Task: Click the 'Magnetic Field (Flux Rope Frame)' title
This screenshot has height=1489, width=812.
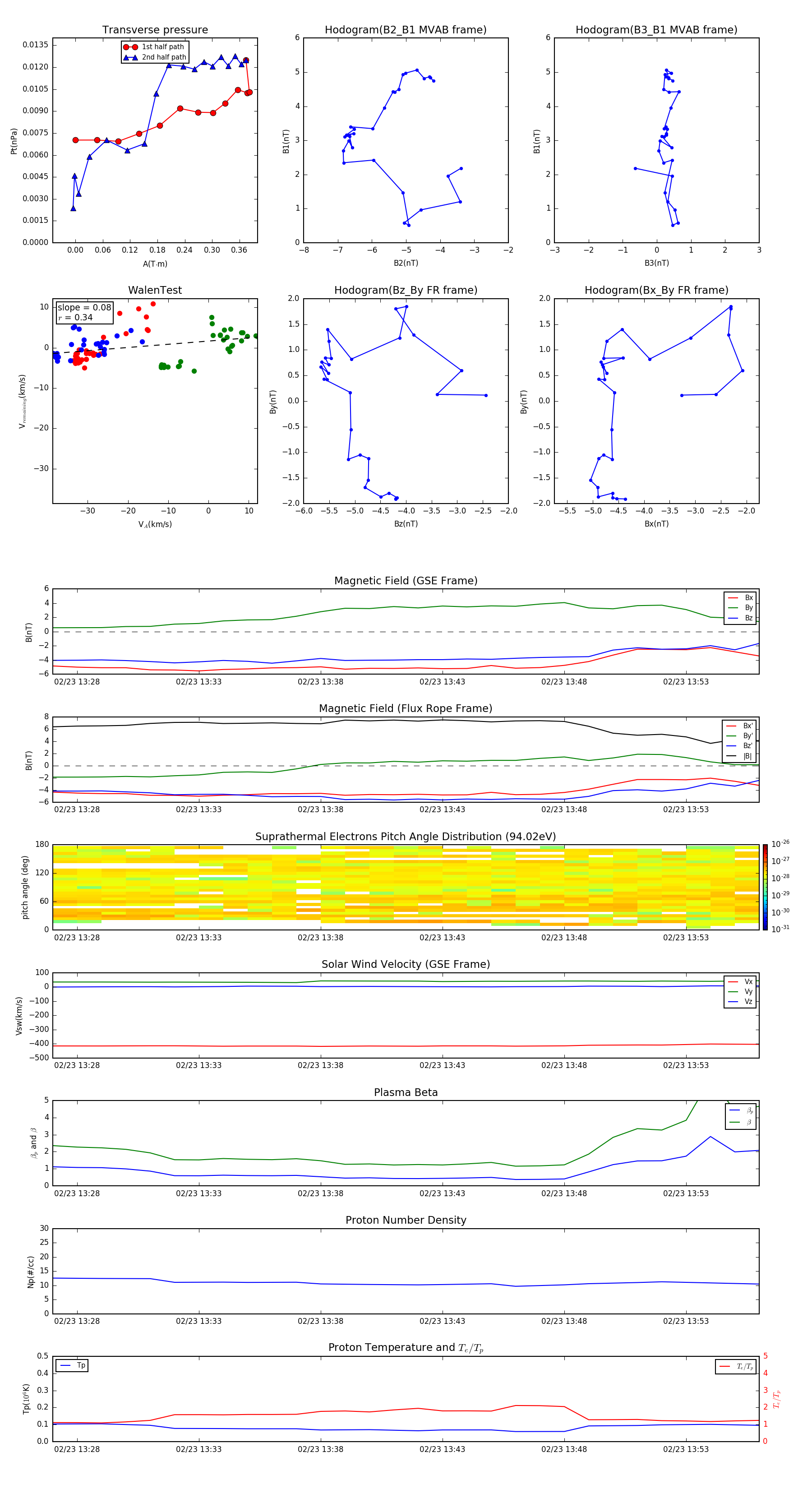Action: [x=406, y=709]
